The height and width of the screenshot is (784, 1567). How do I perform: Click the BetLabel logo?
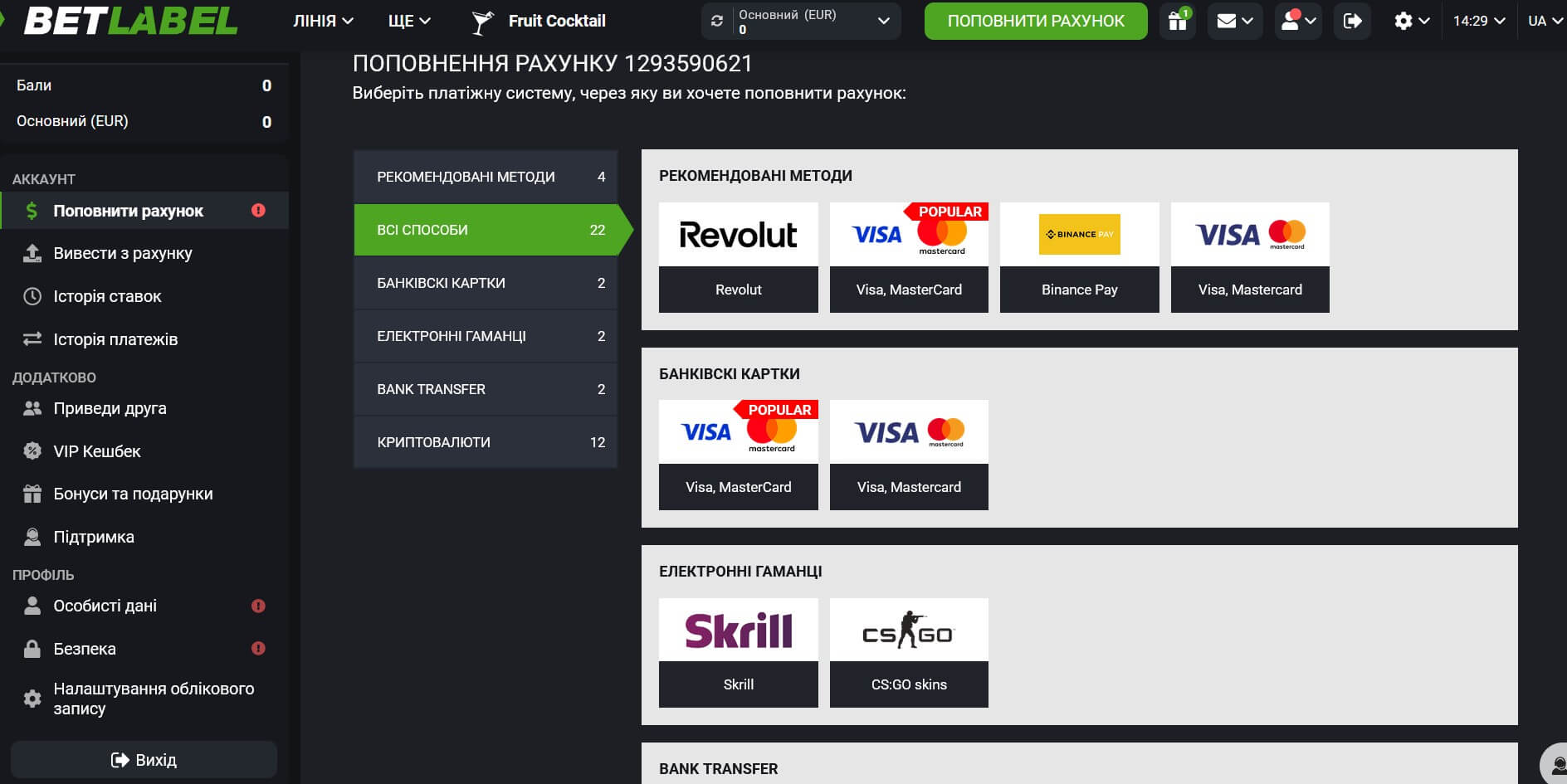click(130, 21)
